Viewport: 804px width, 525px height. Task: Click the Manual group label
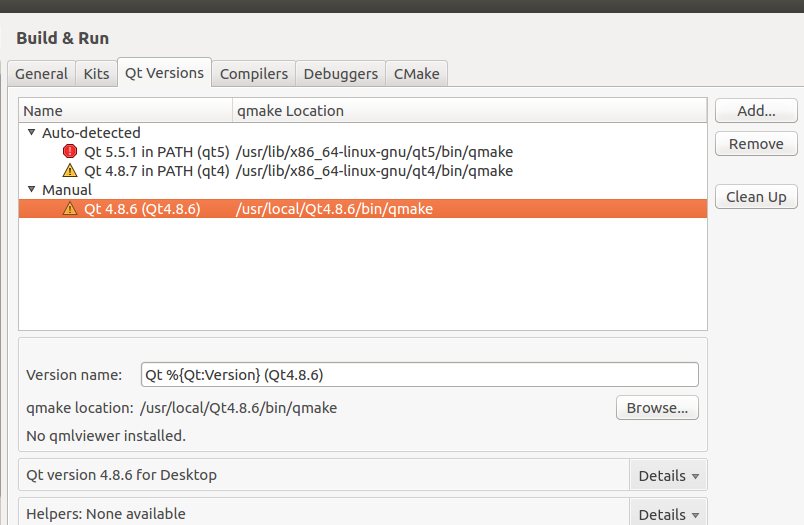pos(67,190)
